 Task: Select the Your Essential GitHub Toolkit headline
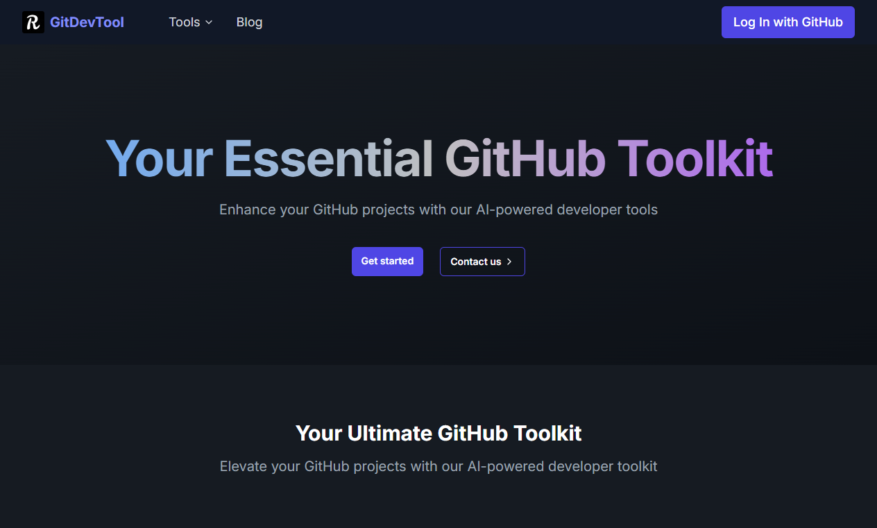pos(439,159)
